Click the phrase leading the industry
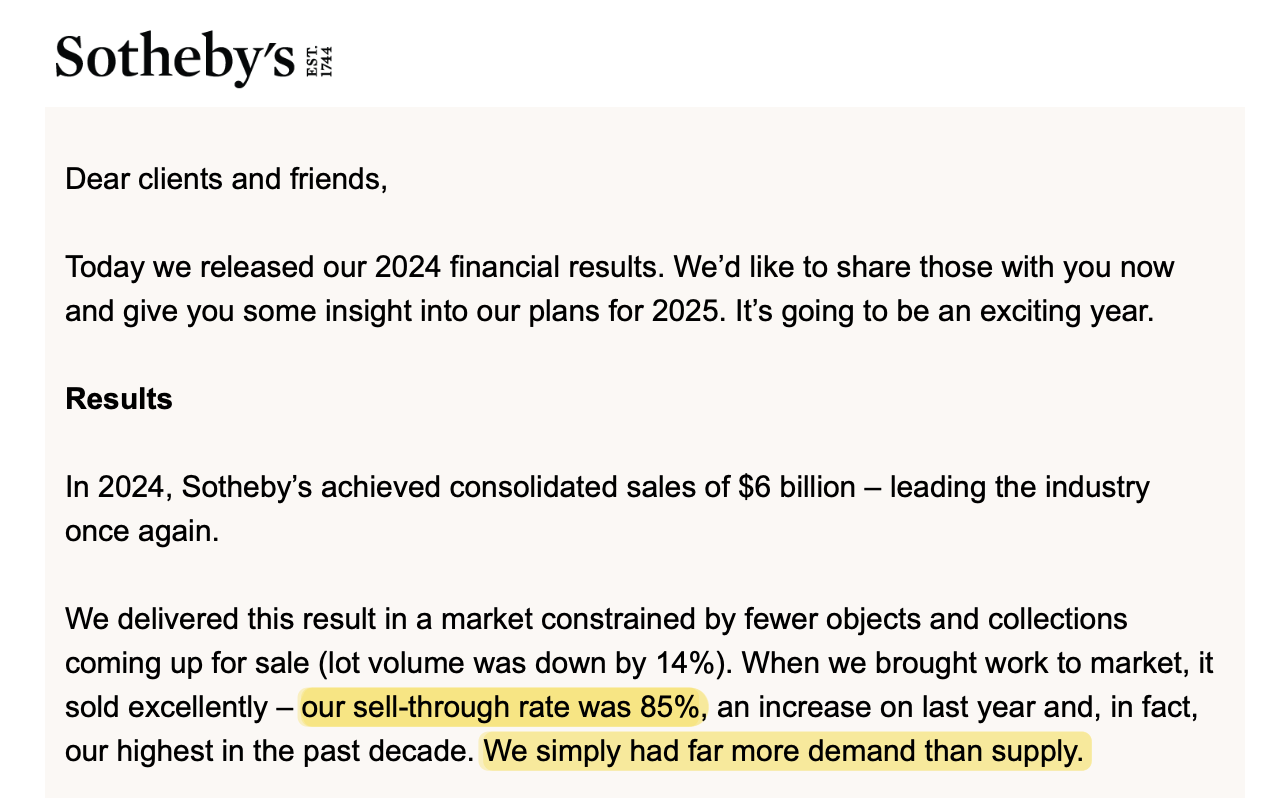This screenshot has height=798, width=1282. point(1020,487)
